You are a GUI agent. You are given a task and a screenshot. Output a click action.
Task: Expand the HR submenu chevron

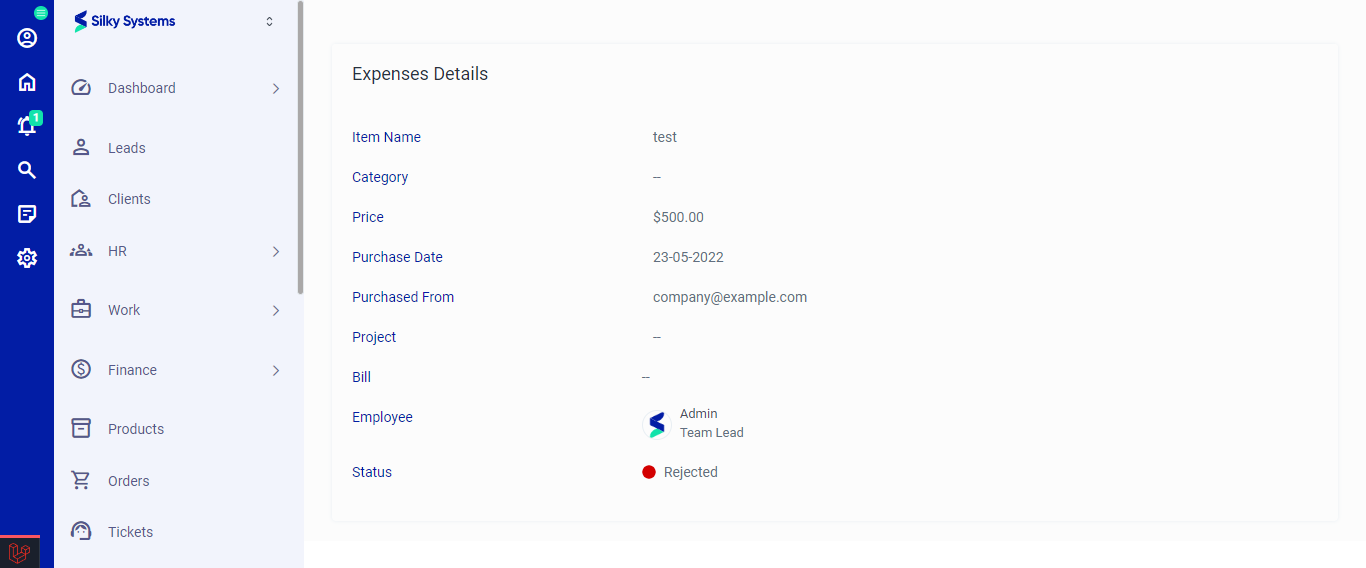coord(276,251)
